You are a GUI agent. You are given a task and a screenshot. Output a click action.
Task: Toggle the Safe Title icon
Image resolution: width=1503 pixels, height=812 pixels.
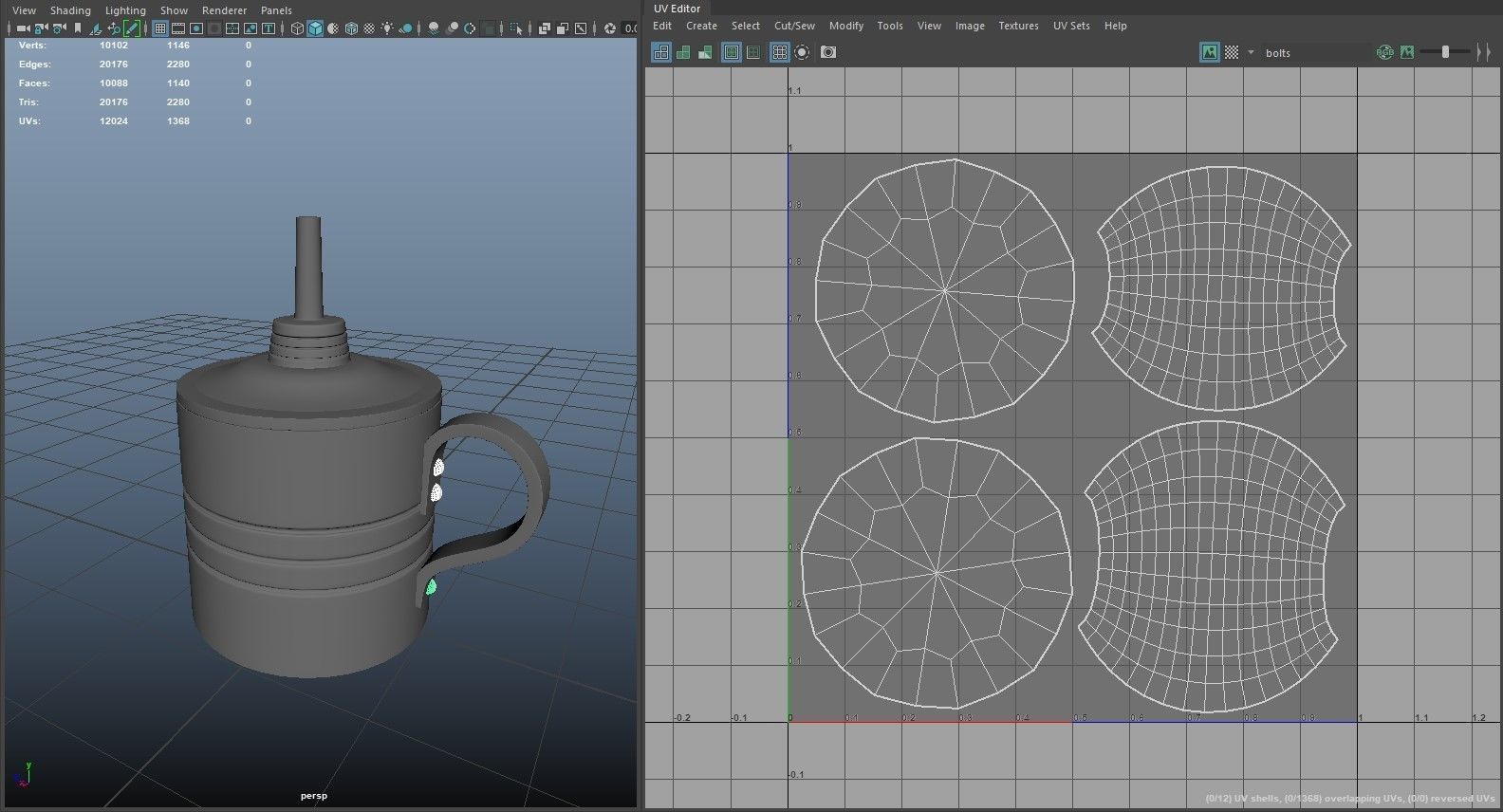[269, 28]
